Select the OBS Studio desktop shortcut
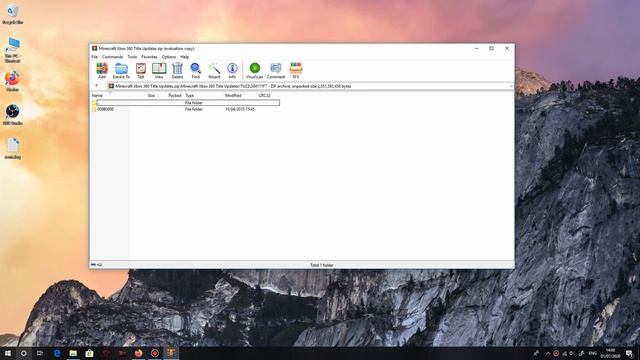 click(13, 114)
